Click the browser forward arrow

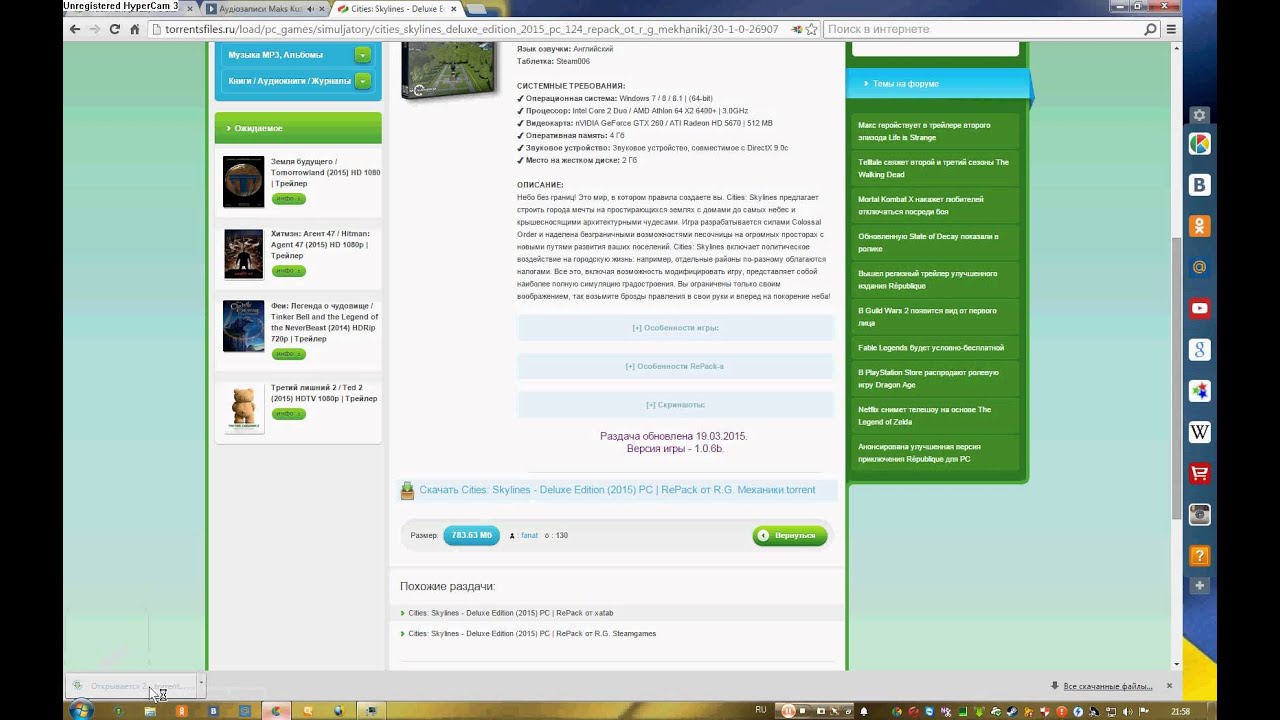(x=94, y=29)
